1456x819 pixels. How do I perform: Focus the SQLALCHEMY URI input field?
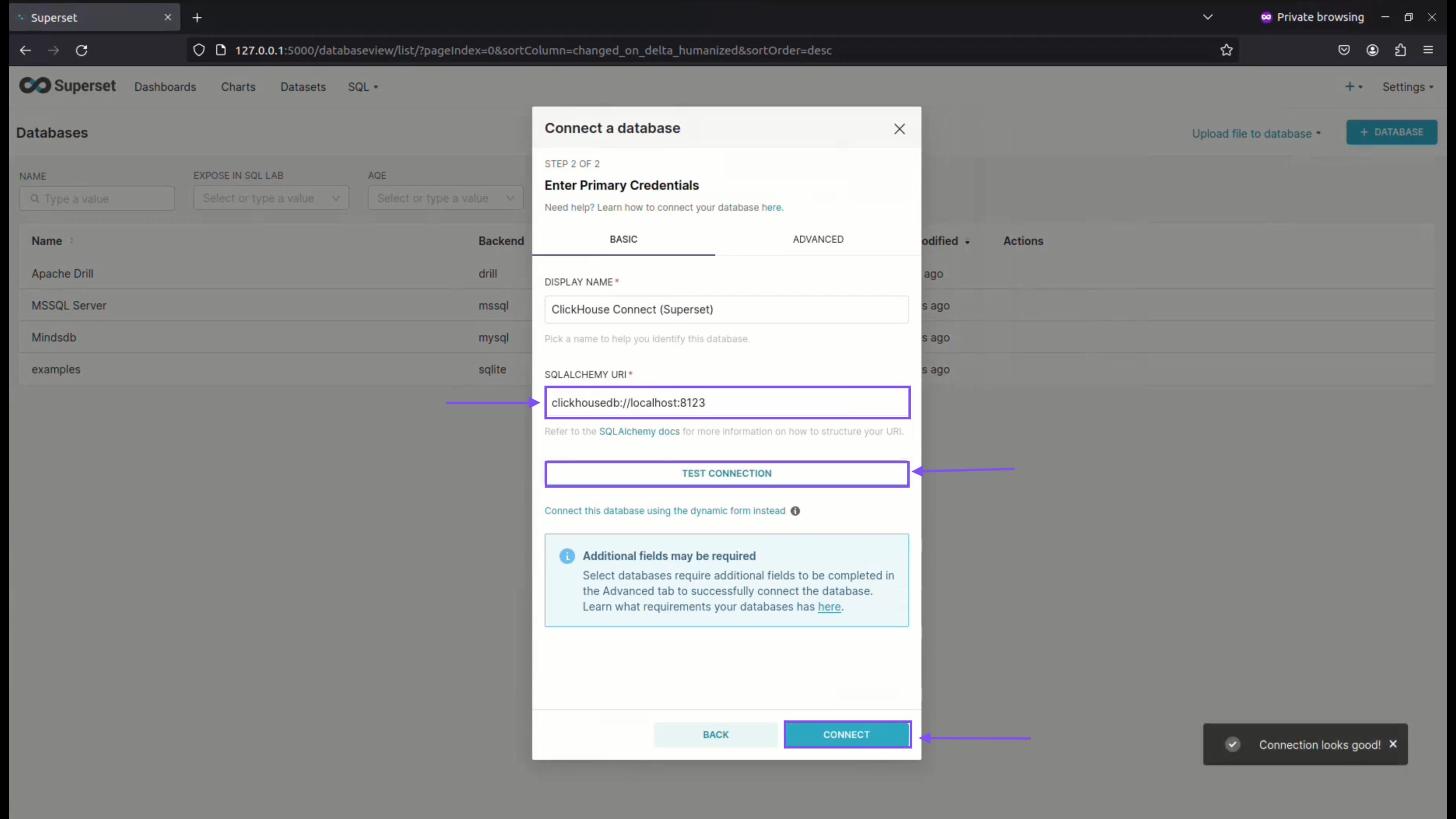click(726, 402)
